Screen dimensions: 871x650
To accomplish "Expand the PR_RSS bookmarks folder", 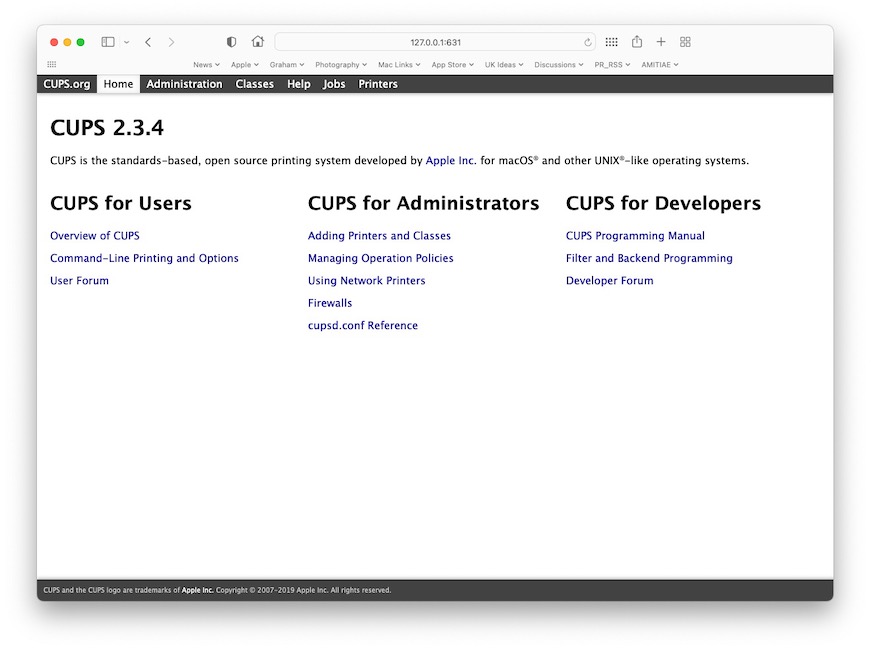I will (613, 65).
